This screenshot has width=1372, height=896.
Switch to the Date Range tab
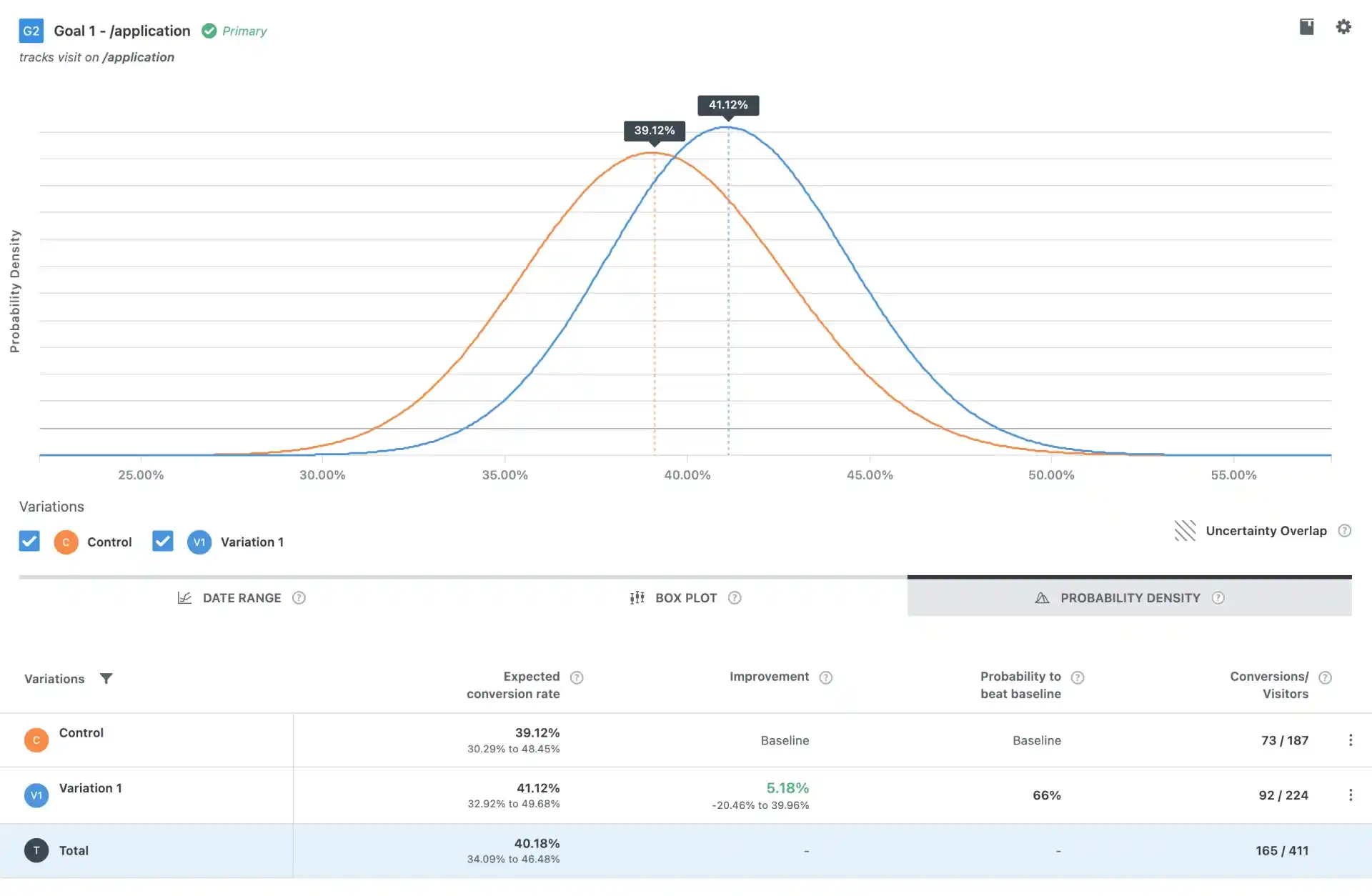242,598
